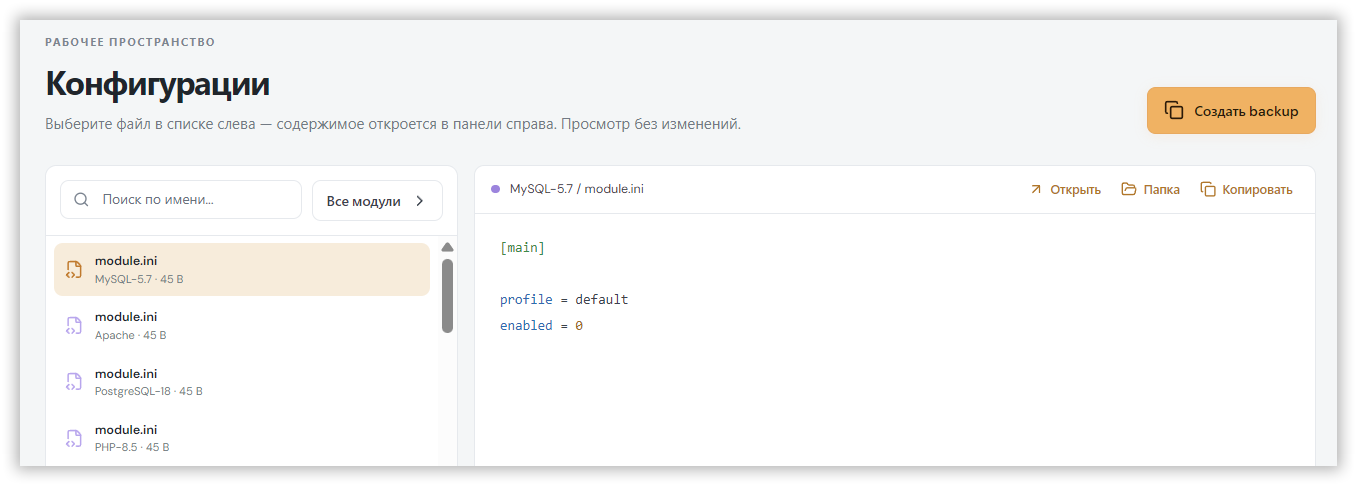Click the Apache · 45 B subtitle
The width and height of the screenshot is (1357, 486).
[x=131, y=335]
